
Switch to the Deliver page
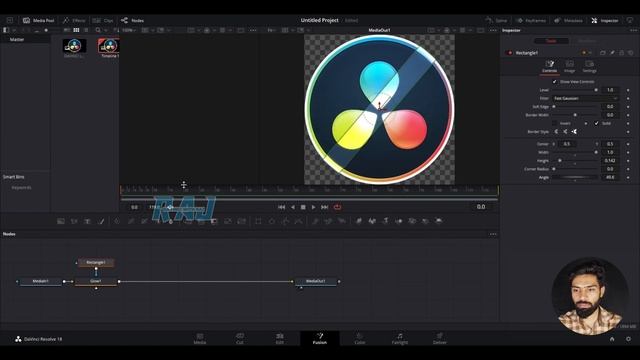tap(440, 338)
